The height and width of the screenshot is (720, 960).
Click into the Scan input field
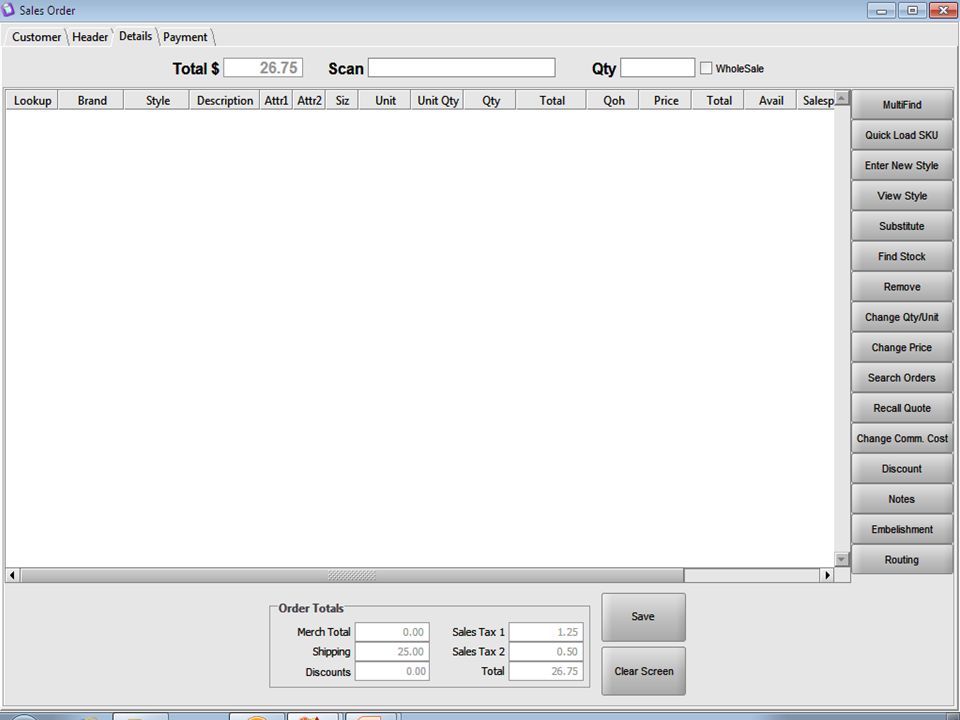point(462,68)
